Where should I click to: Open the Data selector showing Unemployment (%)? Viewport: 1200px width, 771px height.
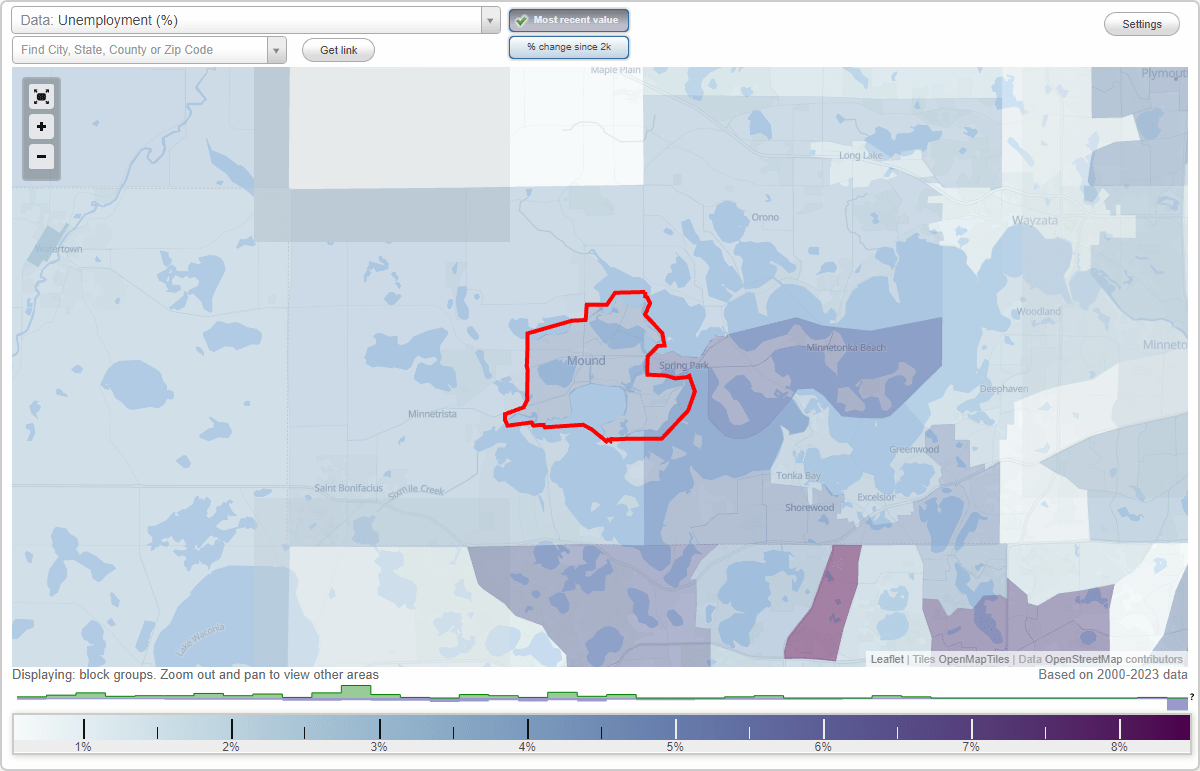click(250, 19)
